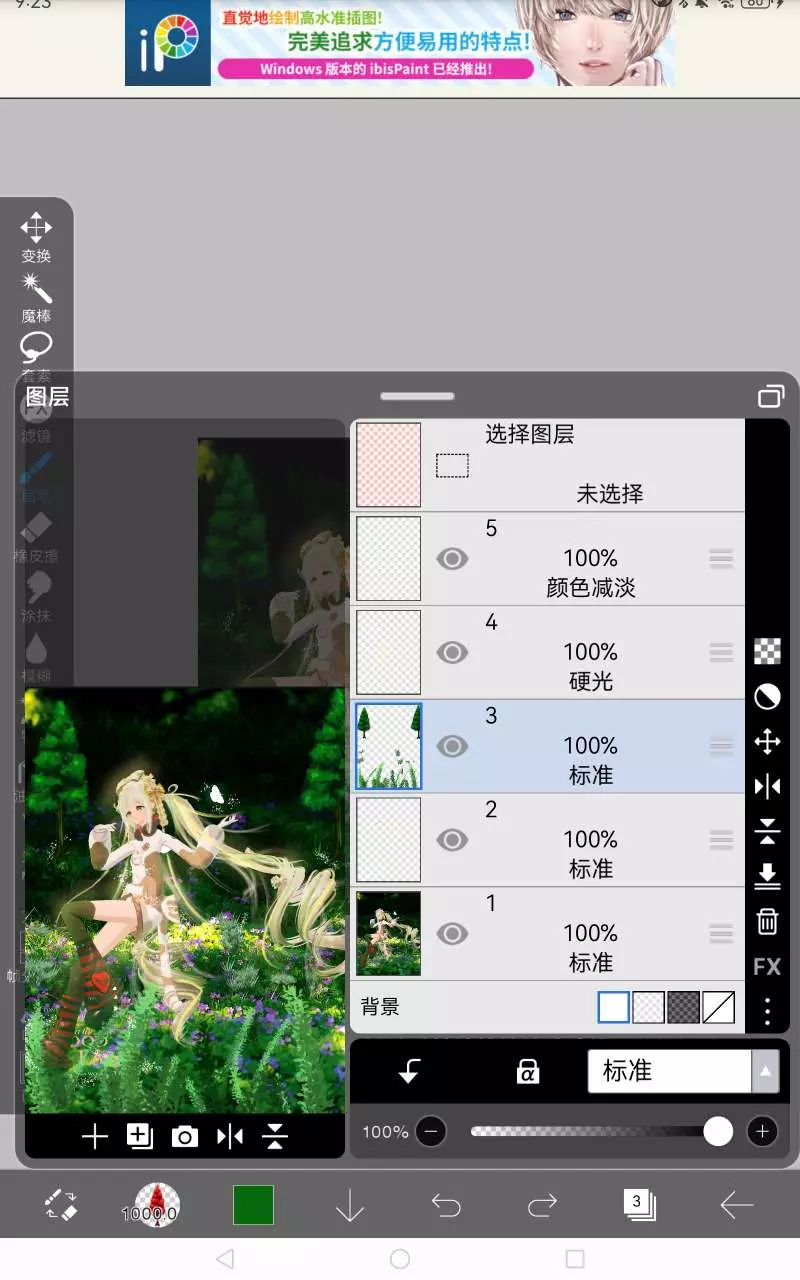Tap Android recent apps button
800x1280 pixels.
coord(575,1258)
